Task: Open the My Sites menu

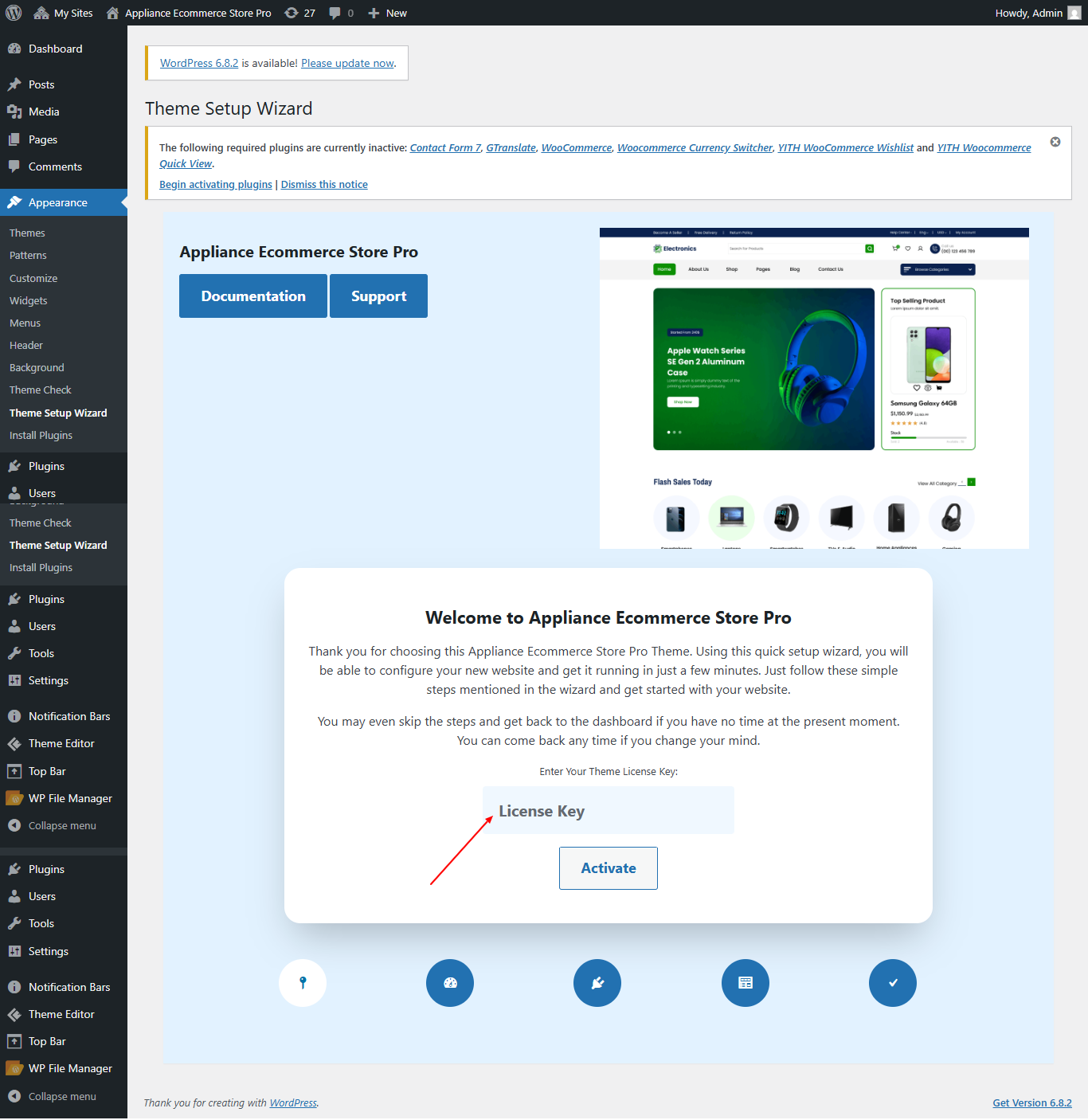Action: click(x=63, y=13)
